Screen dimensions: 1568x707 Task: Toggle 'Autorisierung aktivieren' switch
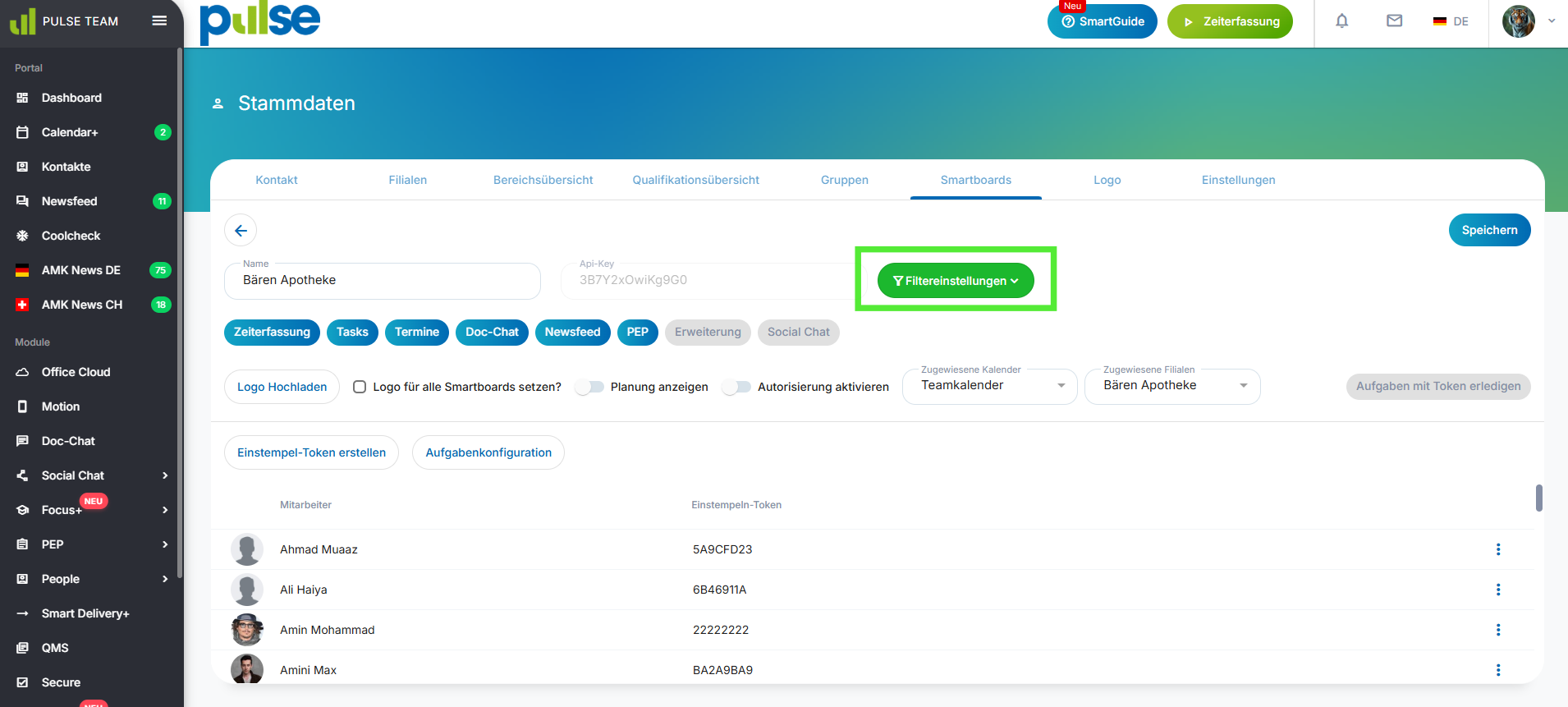pyautogui.click(x=736, y=387)
